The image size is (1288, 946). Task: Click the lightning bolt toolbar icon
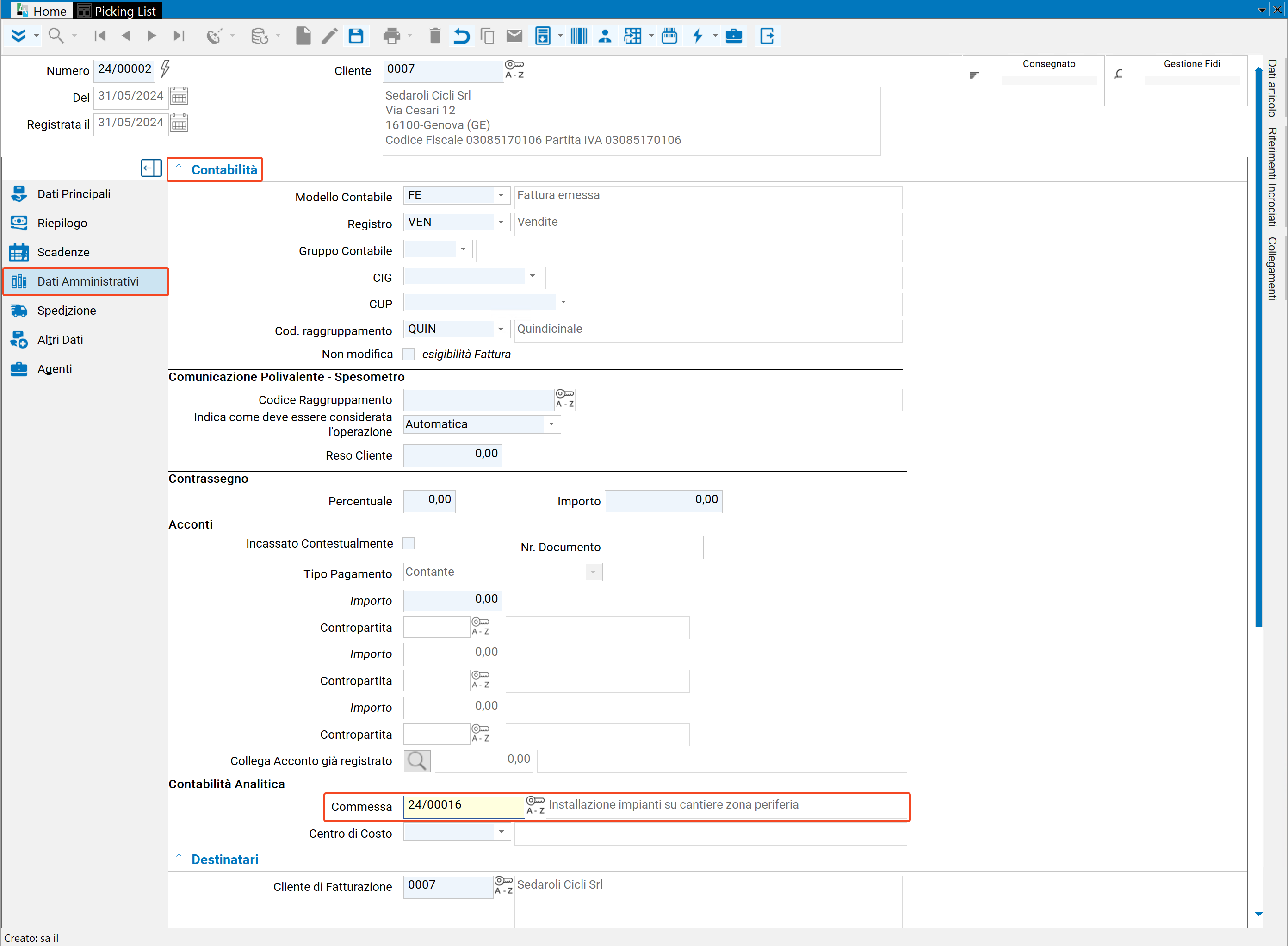698,36
